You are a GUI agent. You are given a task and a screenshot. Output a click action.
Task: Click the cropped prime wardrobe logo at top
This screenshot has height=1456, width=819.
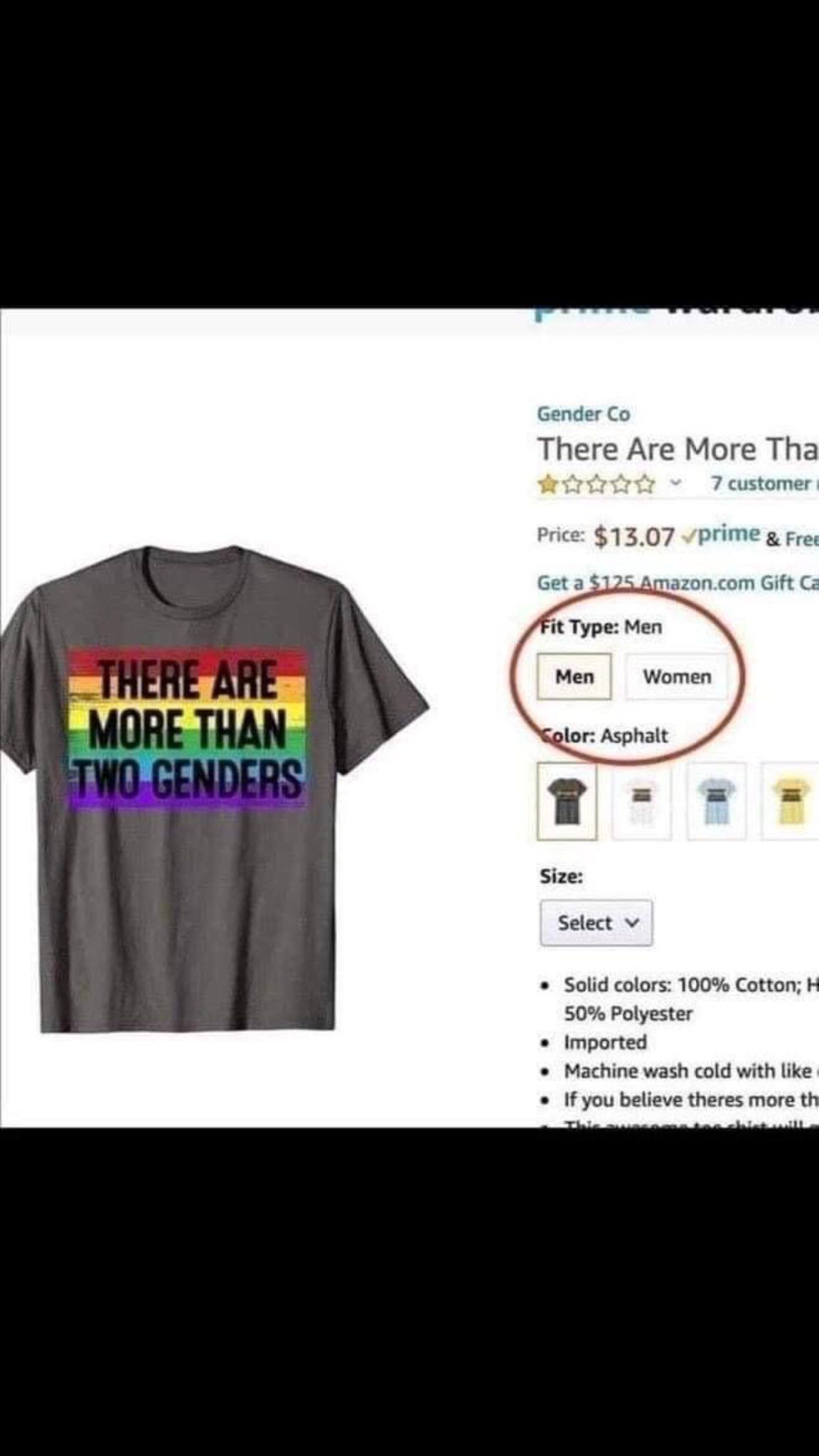(675, 311)
